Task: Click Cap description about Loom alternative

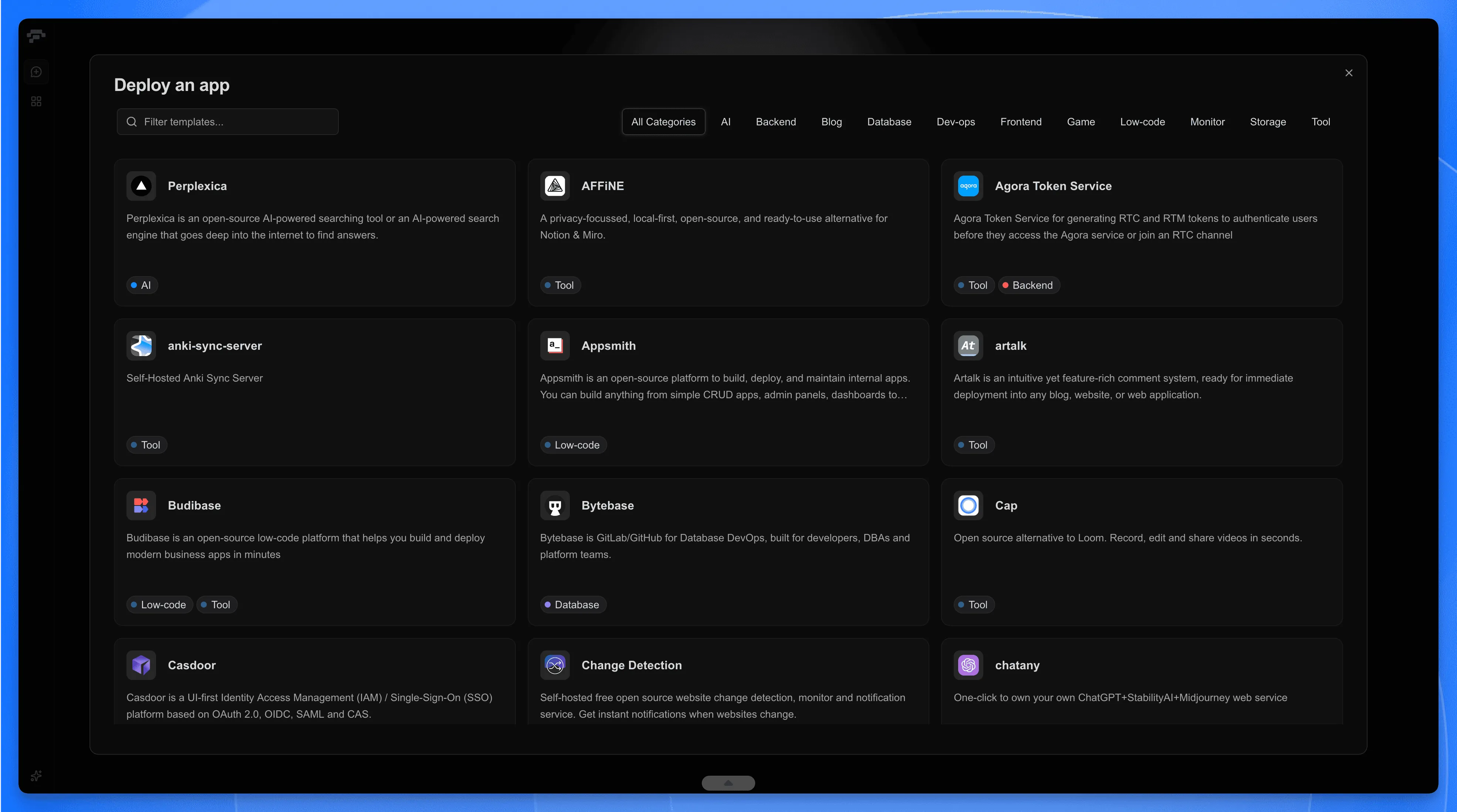Action: click(1127, 538)
